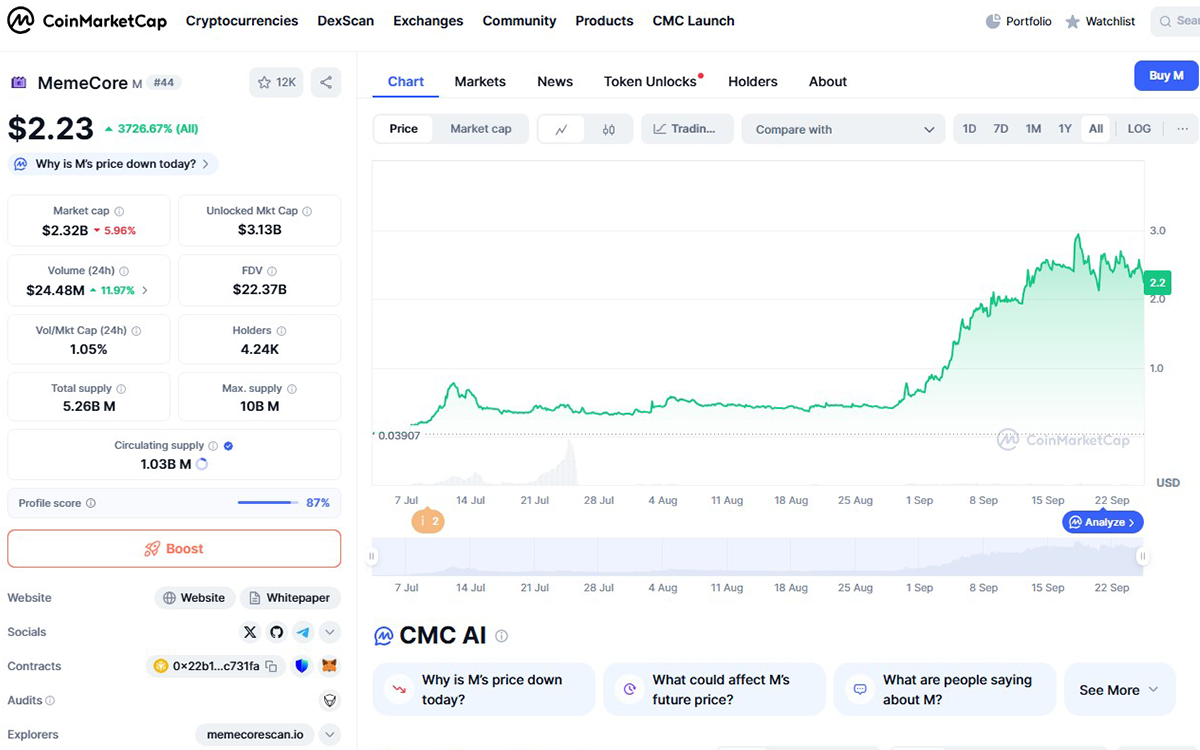The height and width of the screenshot is (750, 1200).
Task: Click the orange Boost button
Action: [174, 549]
